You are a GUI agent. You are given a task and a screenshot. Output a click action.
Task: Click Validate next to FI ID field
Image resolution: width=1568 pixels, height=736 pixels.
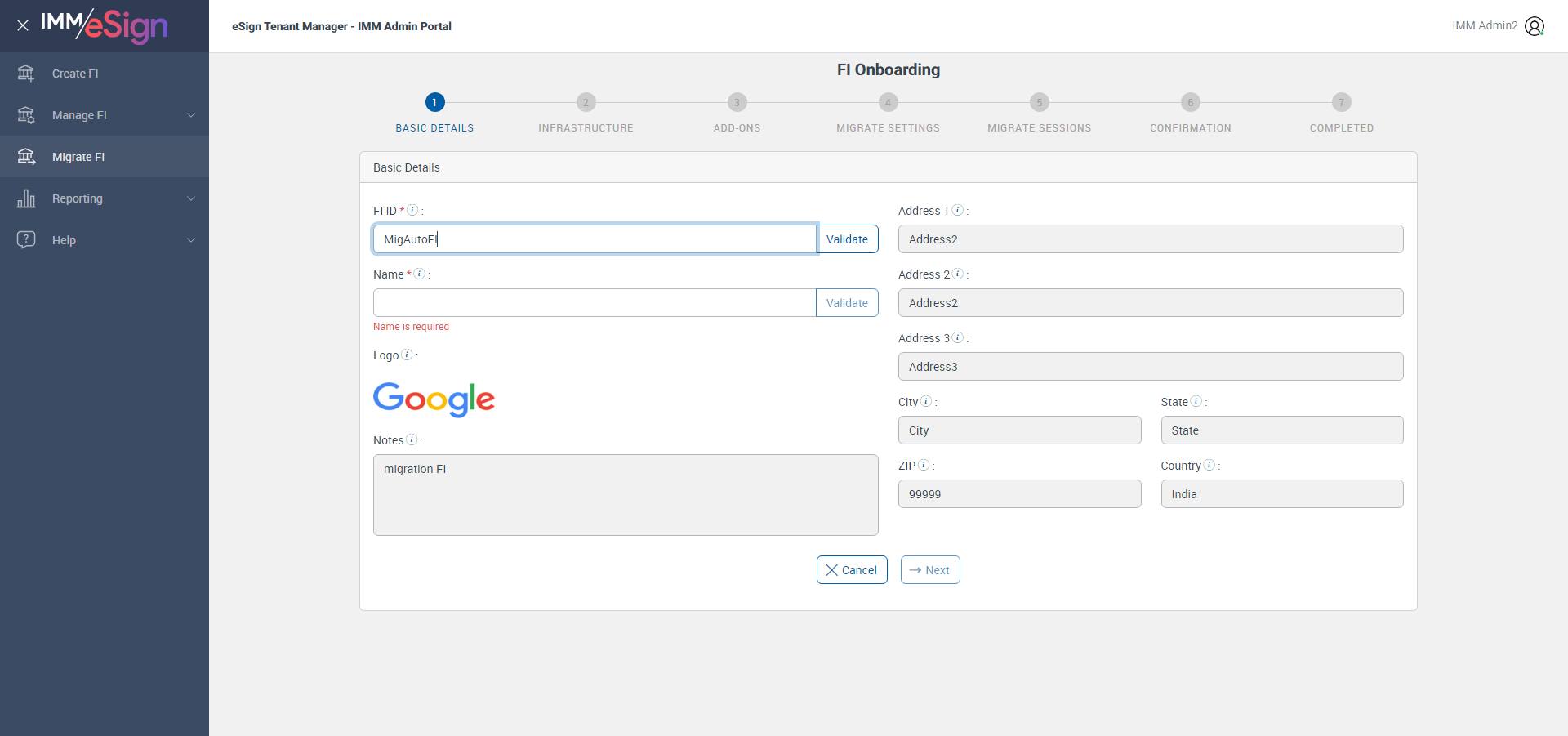pyautogui.click(x=847, y=239)
